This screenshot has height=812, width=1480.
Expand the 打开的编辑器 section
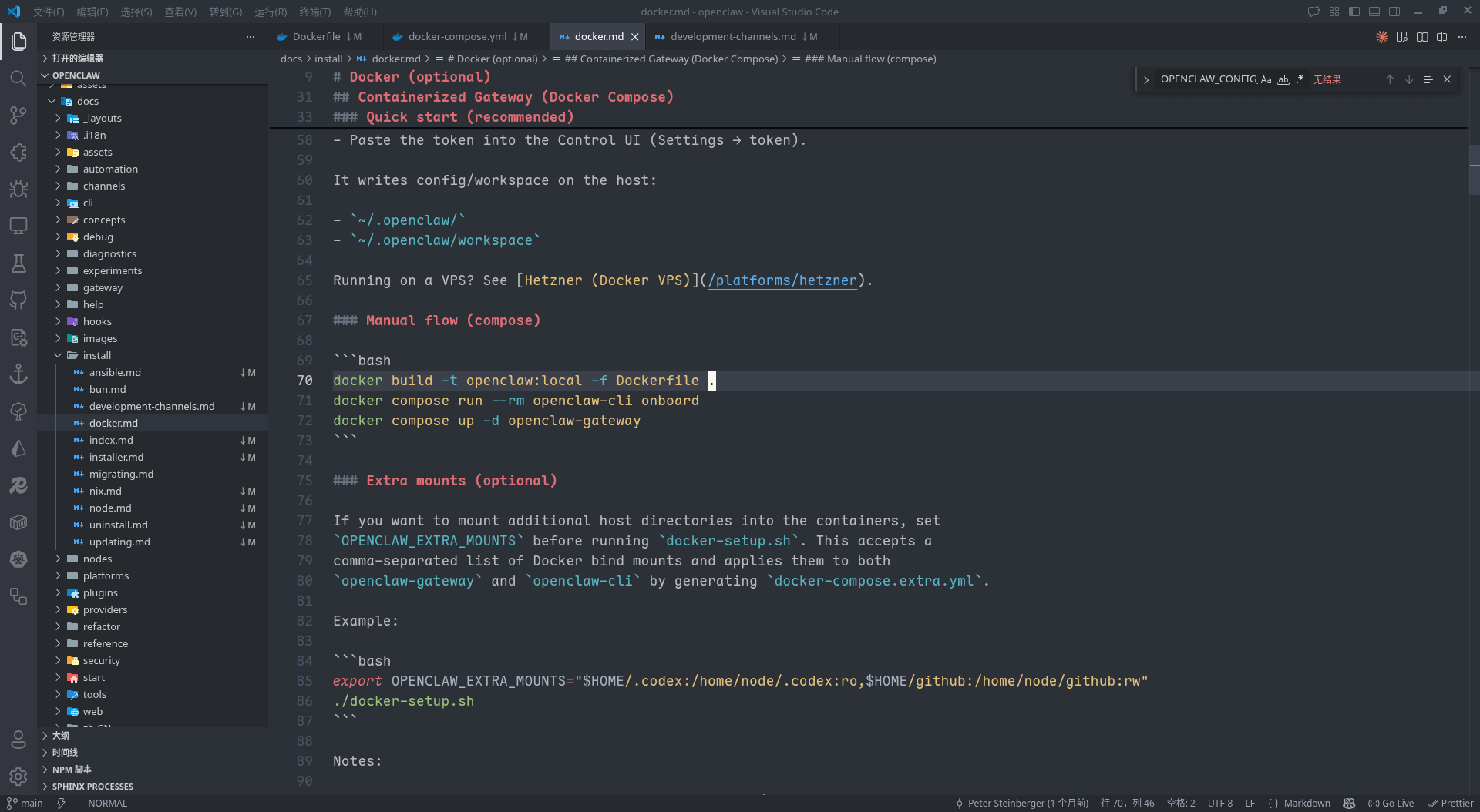[153, 59]
